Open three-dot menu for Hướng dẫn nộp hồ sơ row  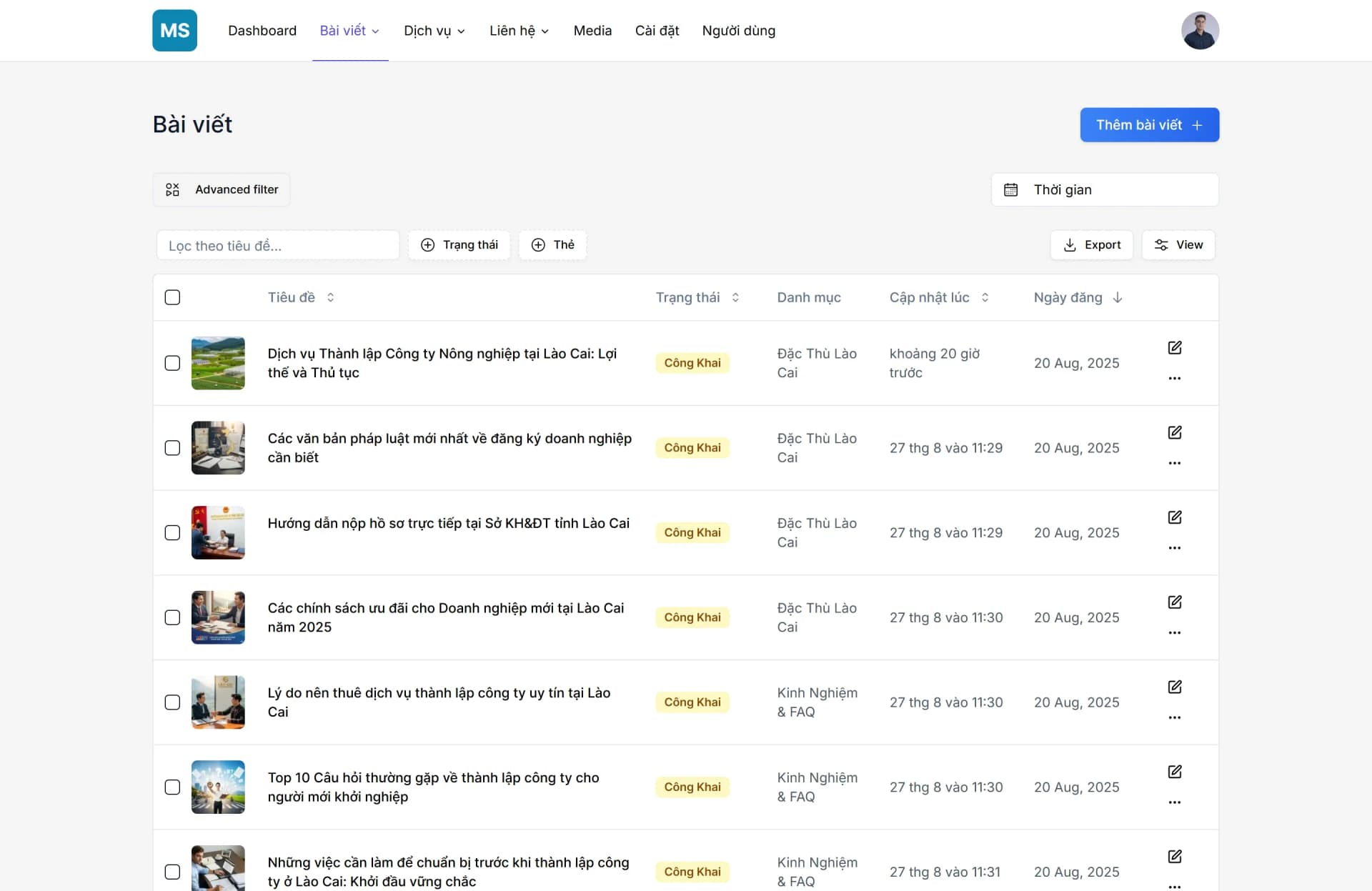tap(1174, 548)
